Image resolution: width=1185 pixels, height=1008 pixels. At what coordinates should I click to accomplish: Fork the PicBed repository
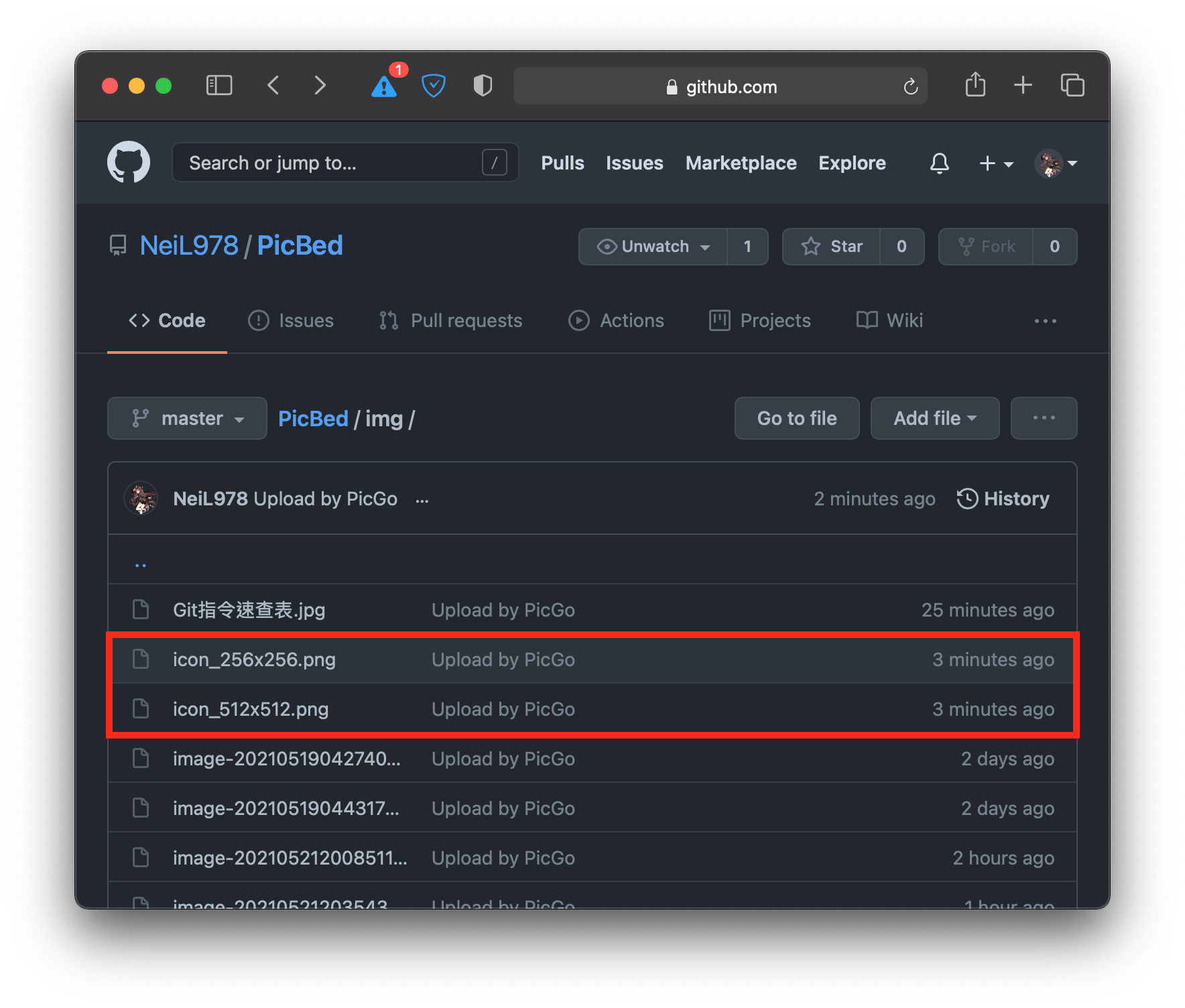click(986, 247)
